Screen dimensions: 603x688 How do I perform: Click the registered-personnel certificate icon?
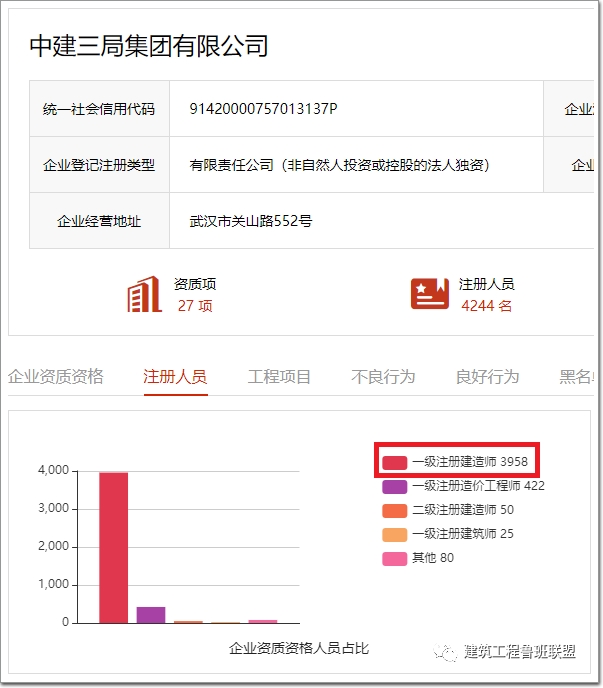[430, 294]
